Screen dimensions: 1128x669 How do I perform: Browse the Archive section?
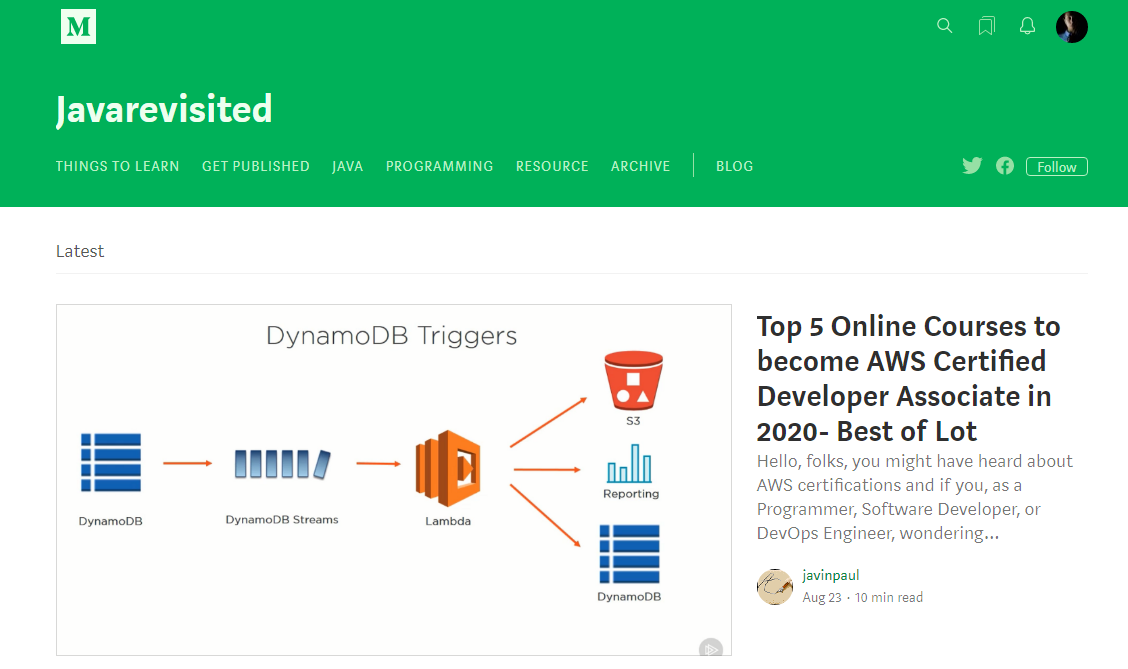click(640, 166)
